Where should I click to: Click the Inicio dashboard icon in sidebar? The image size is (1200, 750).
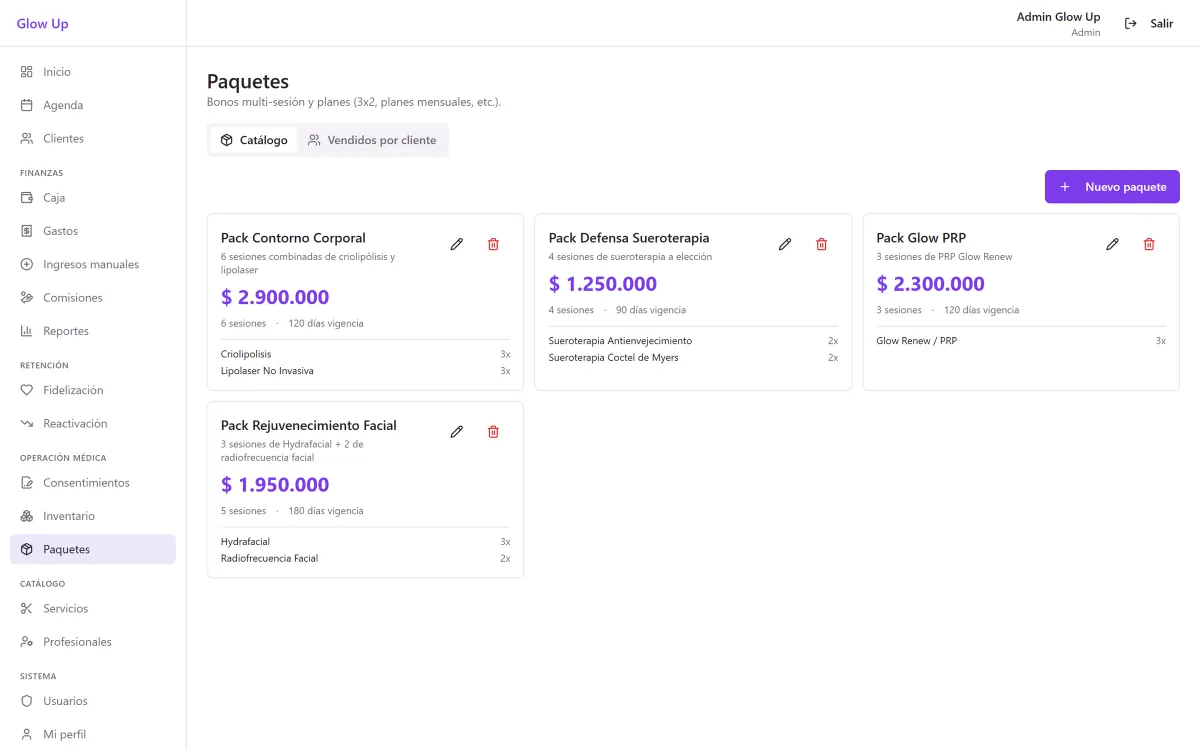(x=27, y=72)
